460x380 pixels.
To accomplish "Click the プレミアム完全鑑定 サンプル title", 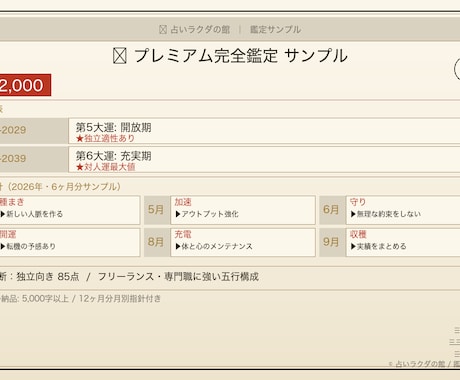I will 241,56.
